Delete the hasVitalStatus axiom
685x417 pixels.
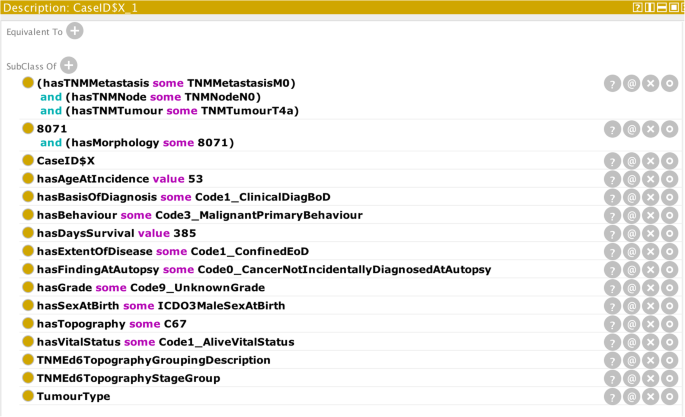coord(650,342)
